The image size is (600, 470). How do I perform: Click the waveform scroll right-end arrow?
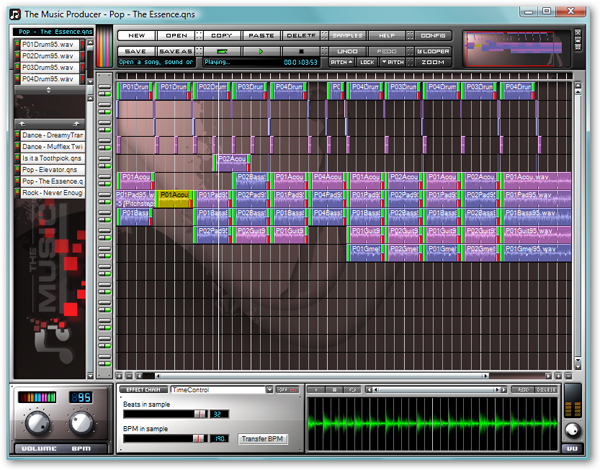[x=504, y=390]
